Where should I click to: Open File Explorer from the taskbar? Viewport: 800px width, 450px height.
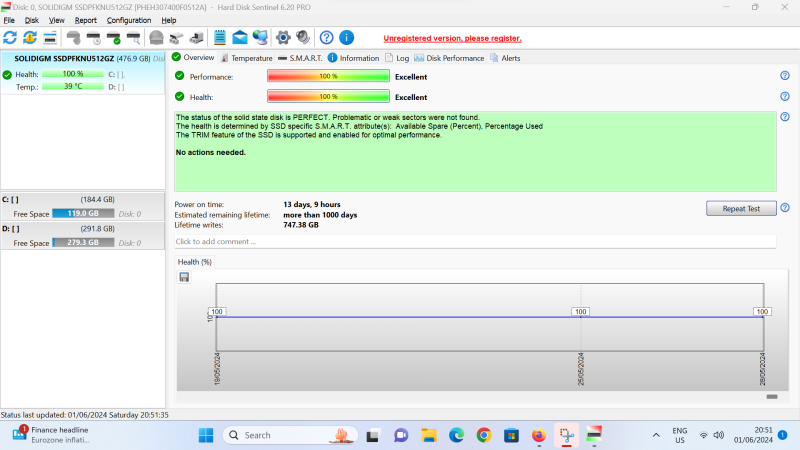pos(429,435)
